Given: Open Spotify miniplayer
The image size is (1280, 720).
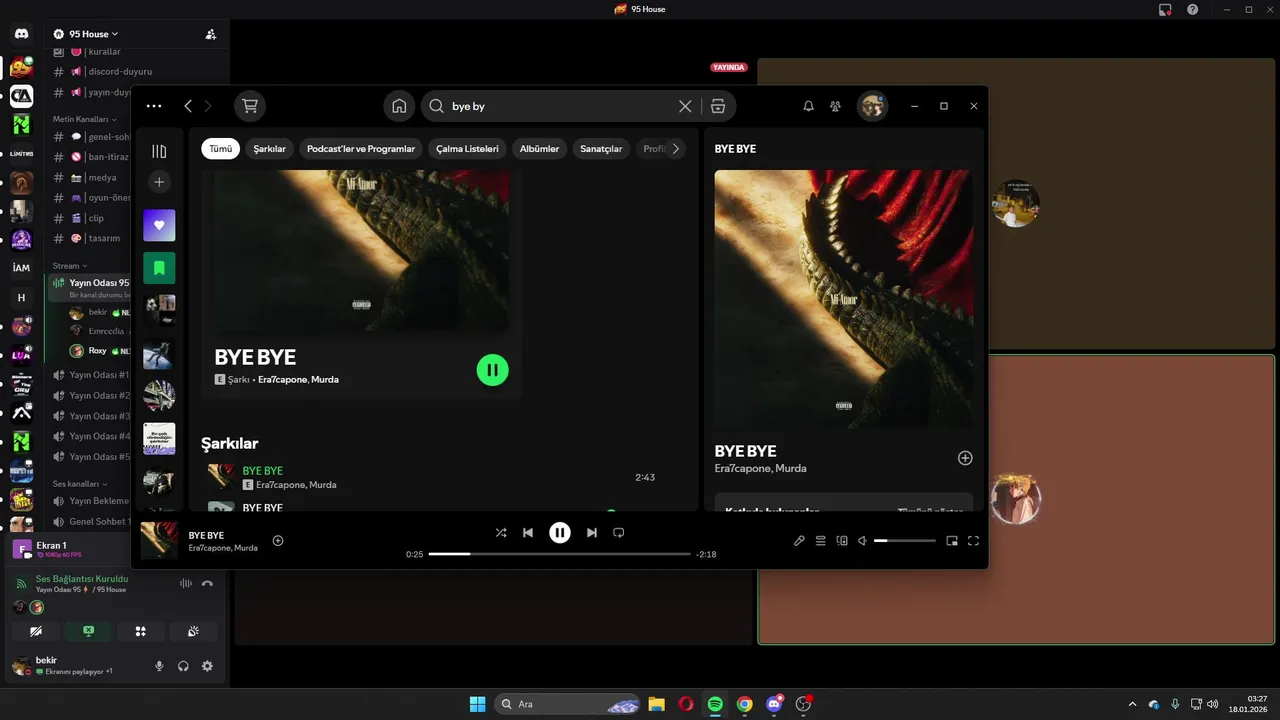Looking at the screenshot, I should [952, 541].
